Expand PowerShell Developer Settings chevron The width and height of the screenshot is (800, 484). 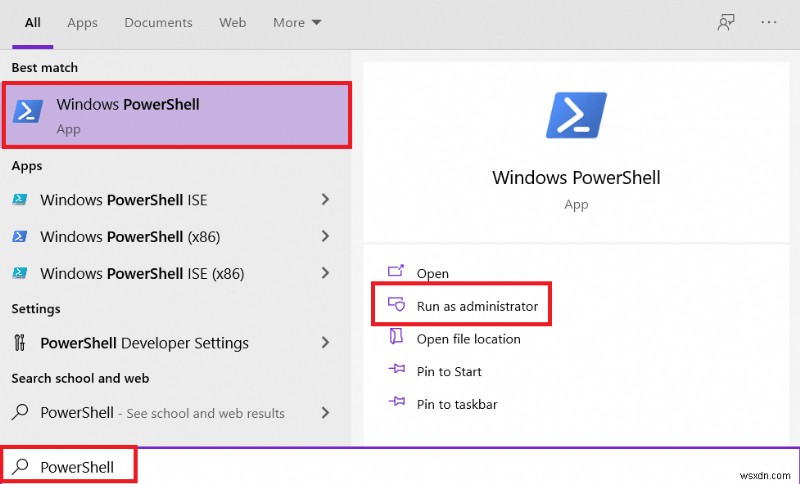tap(325, 343)
